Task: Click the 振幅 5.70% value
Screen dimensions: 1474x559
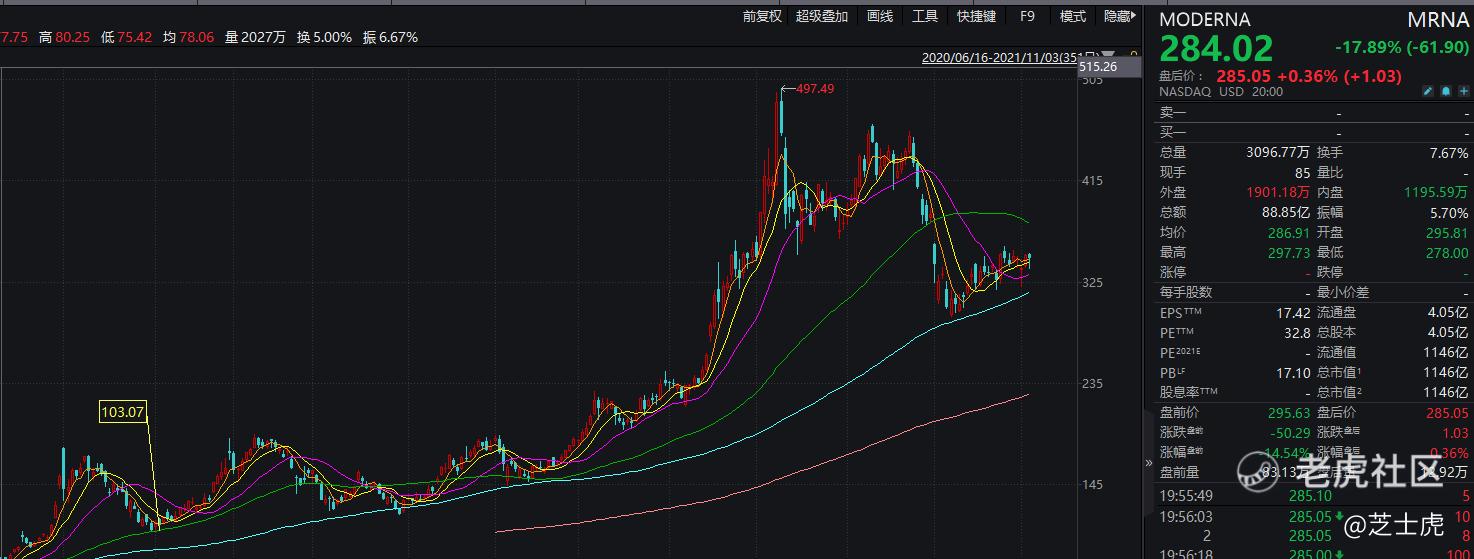Action: [1450, 213]
